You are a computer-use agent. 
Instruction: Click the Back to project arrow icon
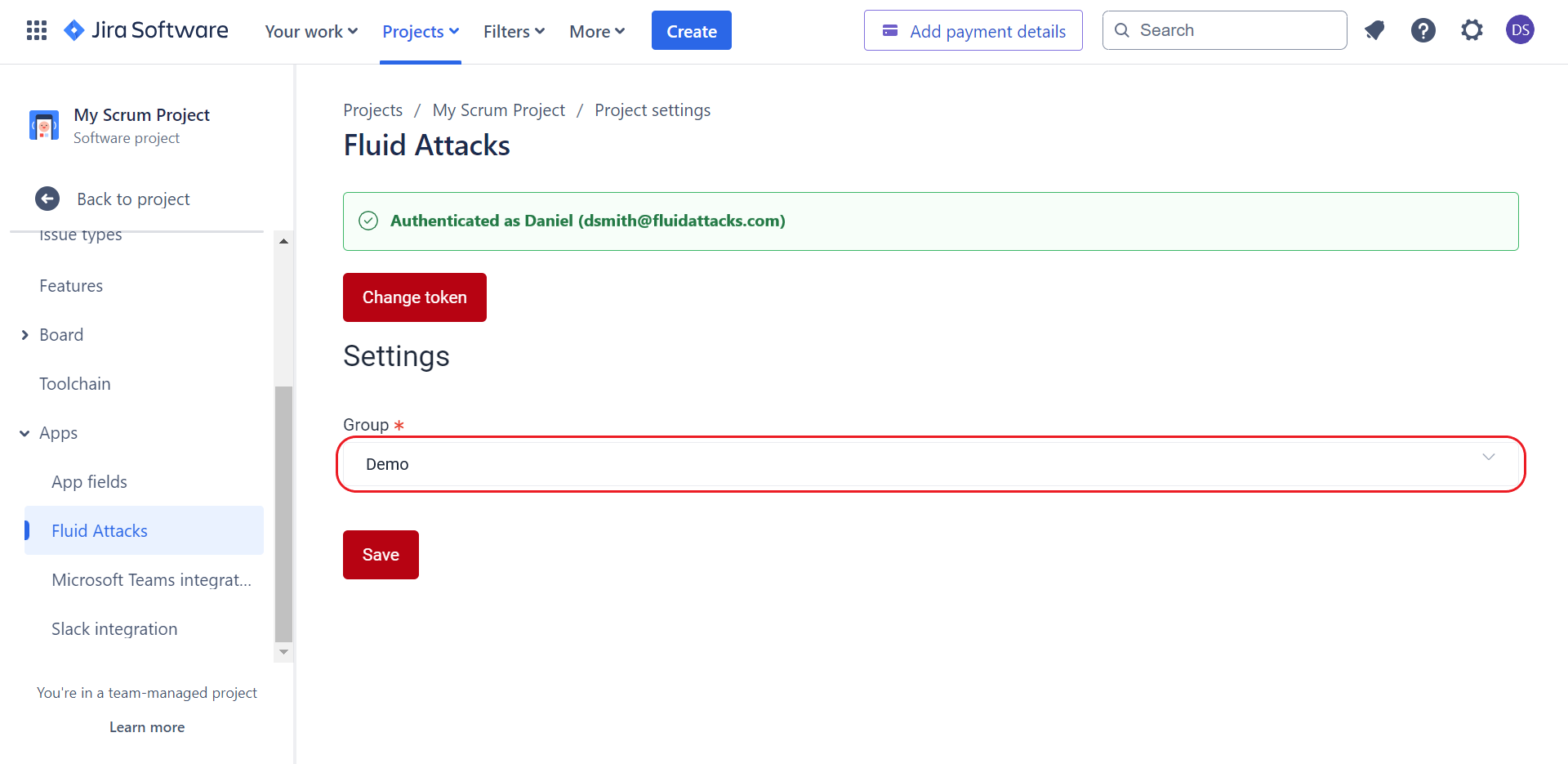point(47,199)
